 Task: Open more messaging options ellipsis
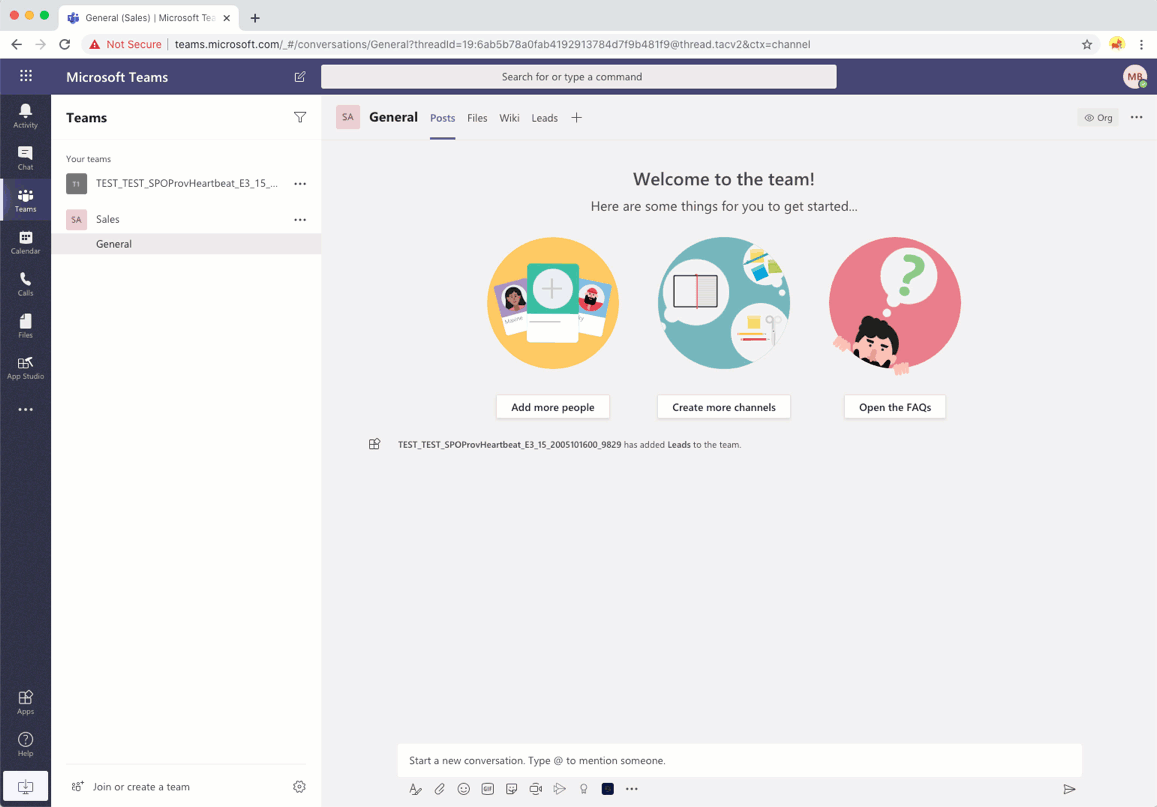pos(631,789)
